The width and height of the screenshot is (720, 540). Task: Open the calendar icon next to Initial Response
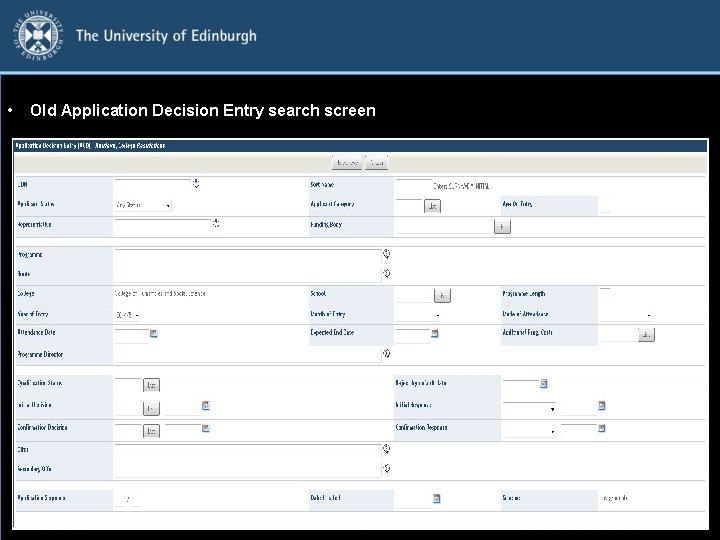[x=602, y=405]
